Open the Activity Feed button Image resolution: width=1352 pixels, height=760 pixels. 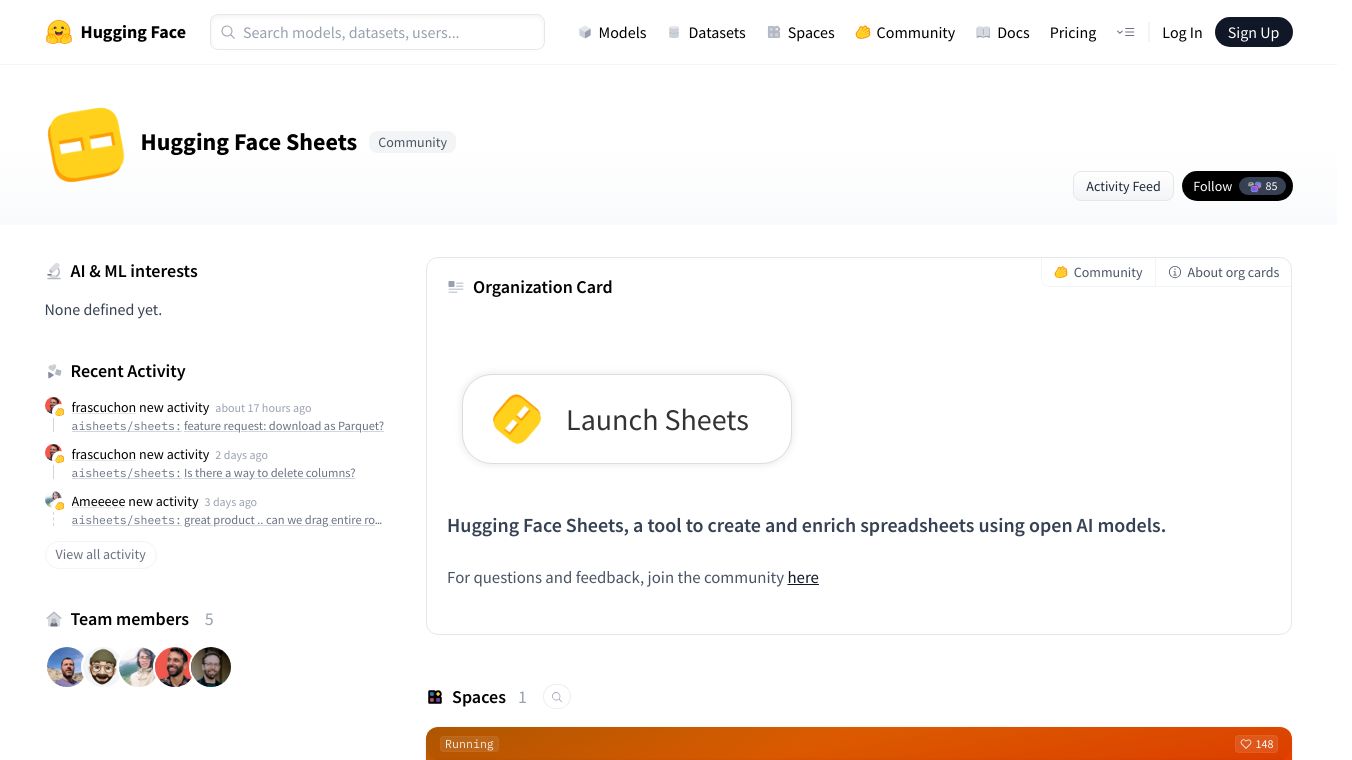[x=1122, y=186]
